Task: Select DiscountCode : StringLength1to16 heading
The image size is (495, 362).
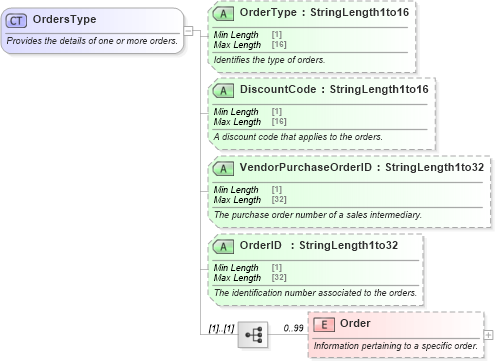Action: (x=334, y=89)
